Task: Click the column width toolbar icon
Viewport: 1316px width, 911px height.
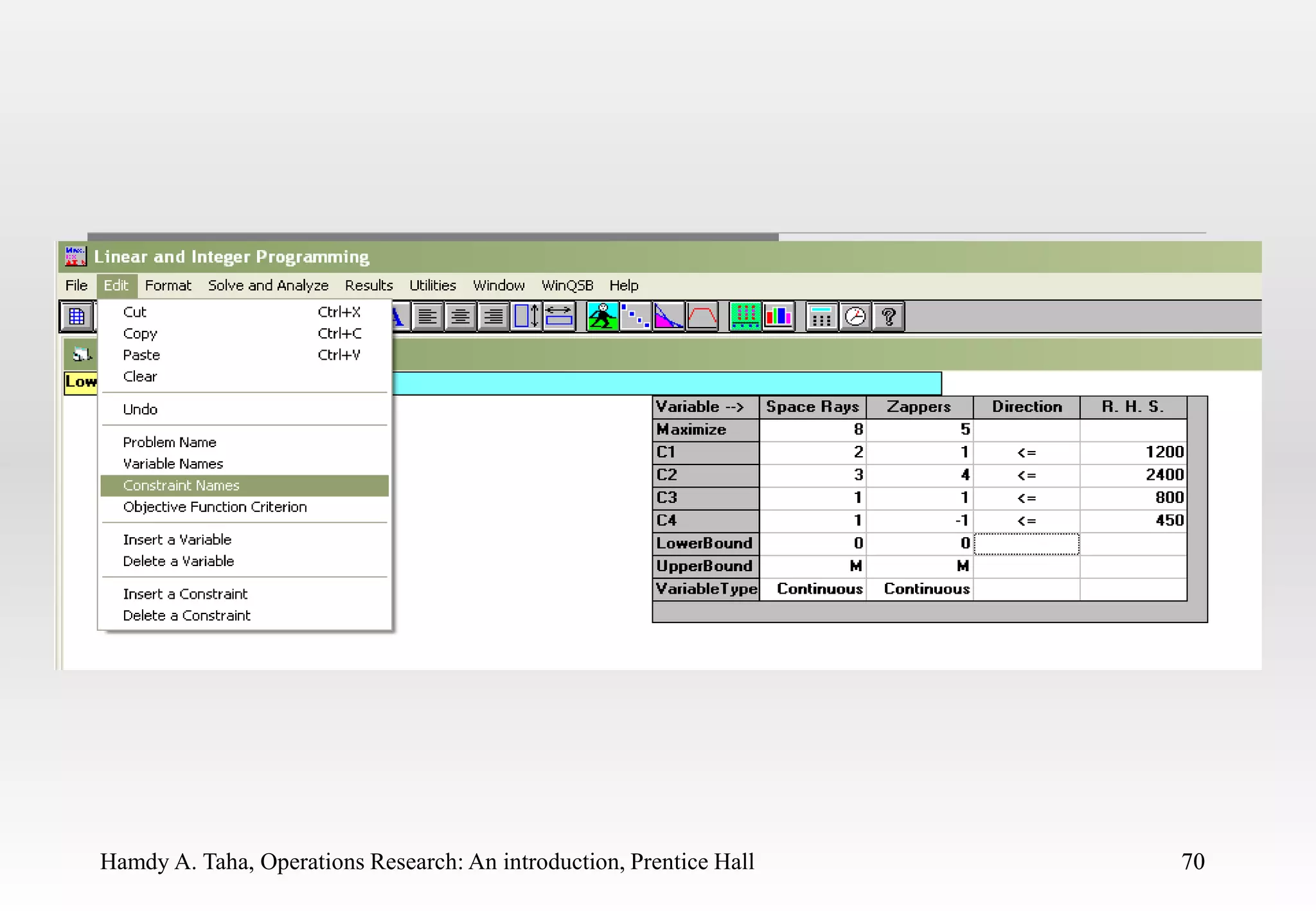Action: click(x=559, y=317)
